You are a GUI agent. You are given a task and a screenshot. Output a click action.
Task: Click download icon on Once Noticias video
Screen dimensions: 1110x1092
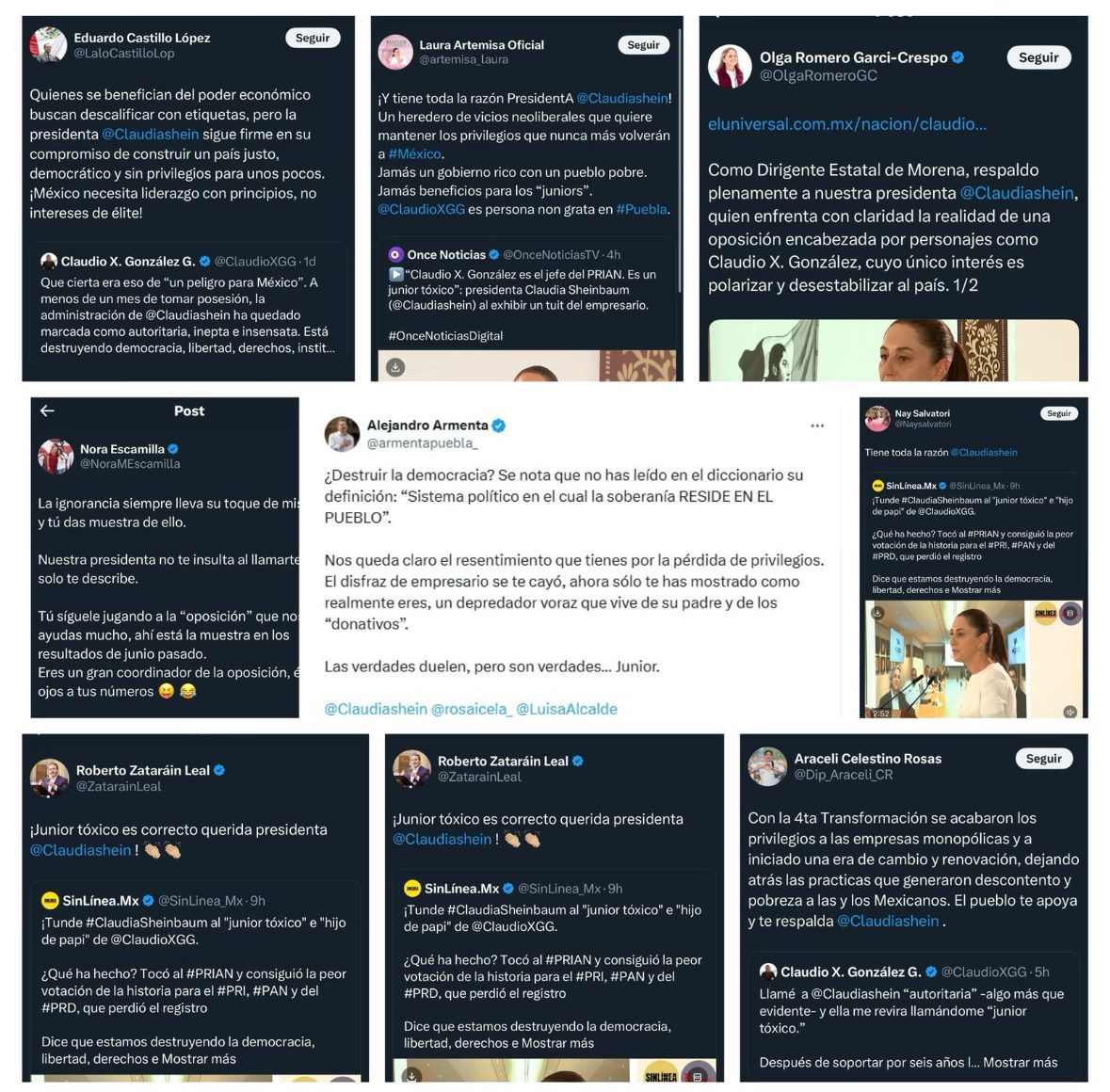[395, 366]
